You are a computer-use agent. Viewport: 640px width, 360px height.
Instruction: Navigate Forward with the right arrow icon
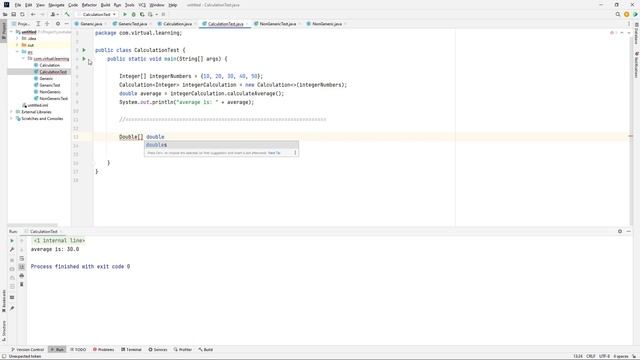point(42,14)
